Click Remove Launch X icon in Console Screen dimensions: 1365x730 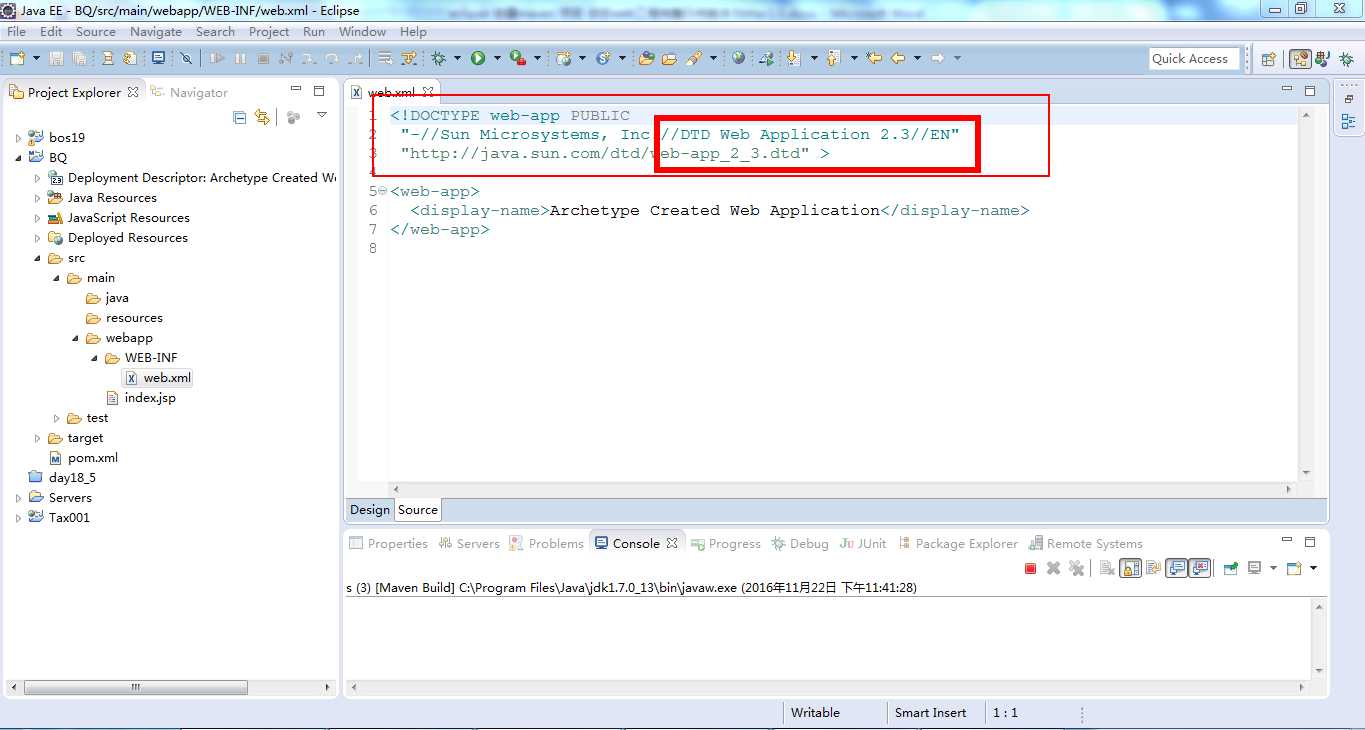tap(1053, 568)
